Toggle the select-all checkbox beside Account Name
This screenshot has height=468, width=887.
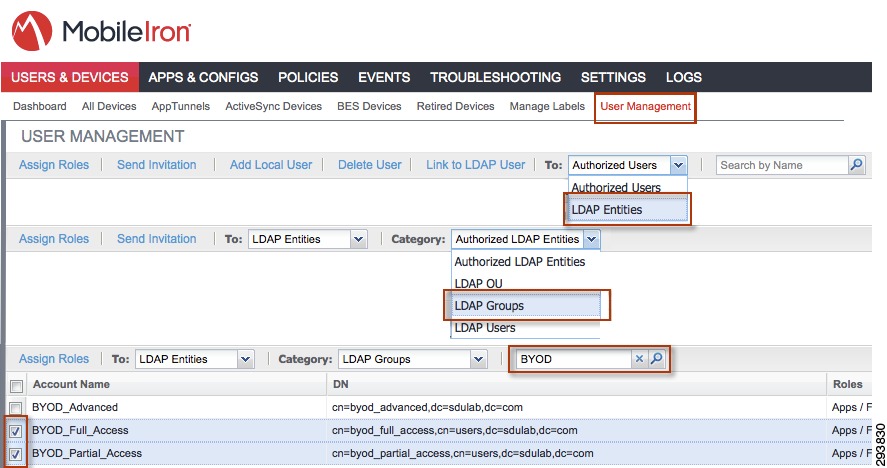[x=16, y=386]
